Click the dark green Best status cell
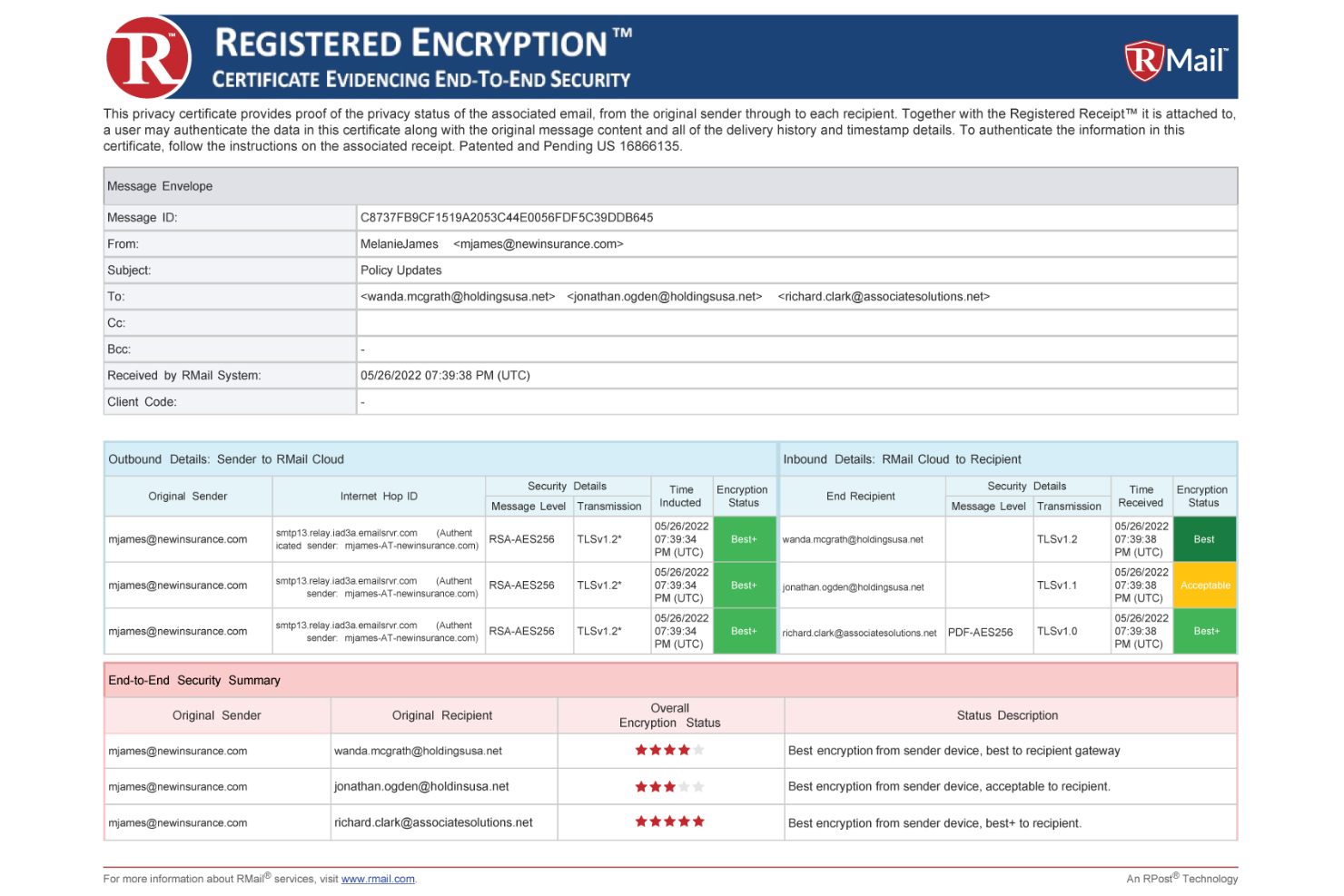1344x896 pixels. (1204, 539)
